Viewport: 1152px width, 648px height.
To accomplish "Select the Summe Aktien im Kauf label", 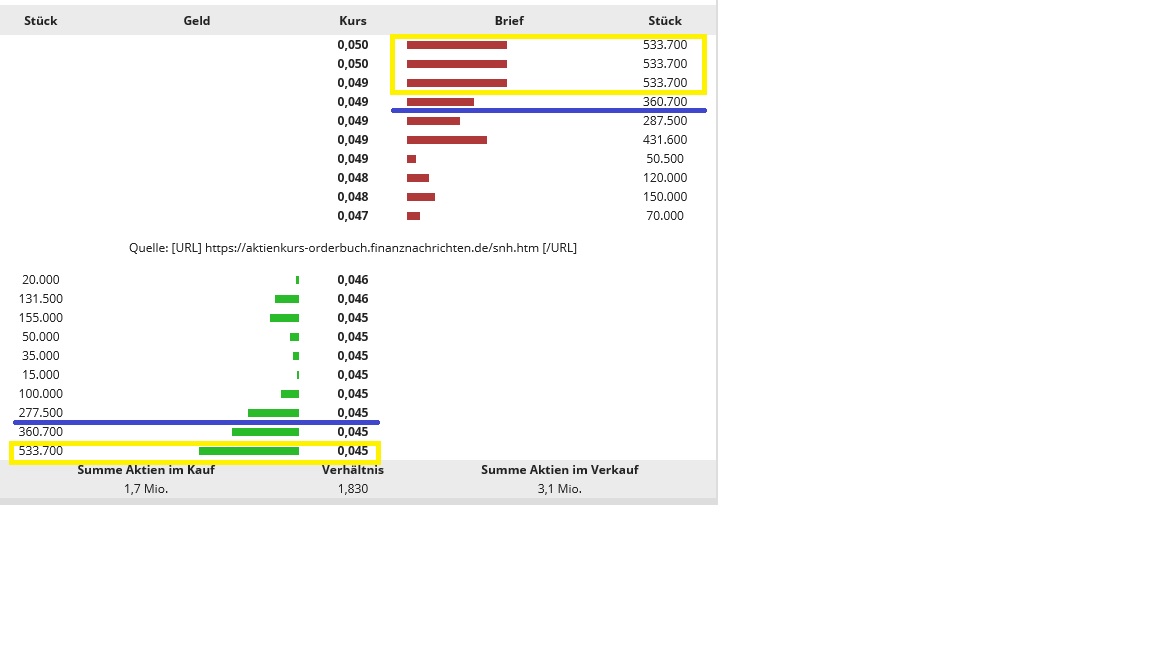I will tap(146, 470).
